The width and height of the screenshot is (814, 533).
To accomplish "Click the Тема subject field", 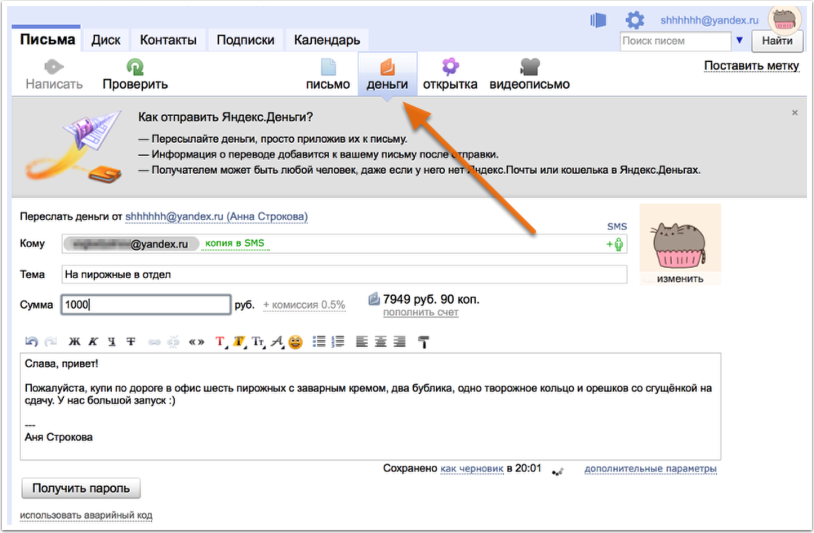I will pyautogui.click(x=344, y=274).
